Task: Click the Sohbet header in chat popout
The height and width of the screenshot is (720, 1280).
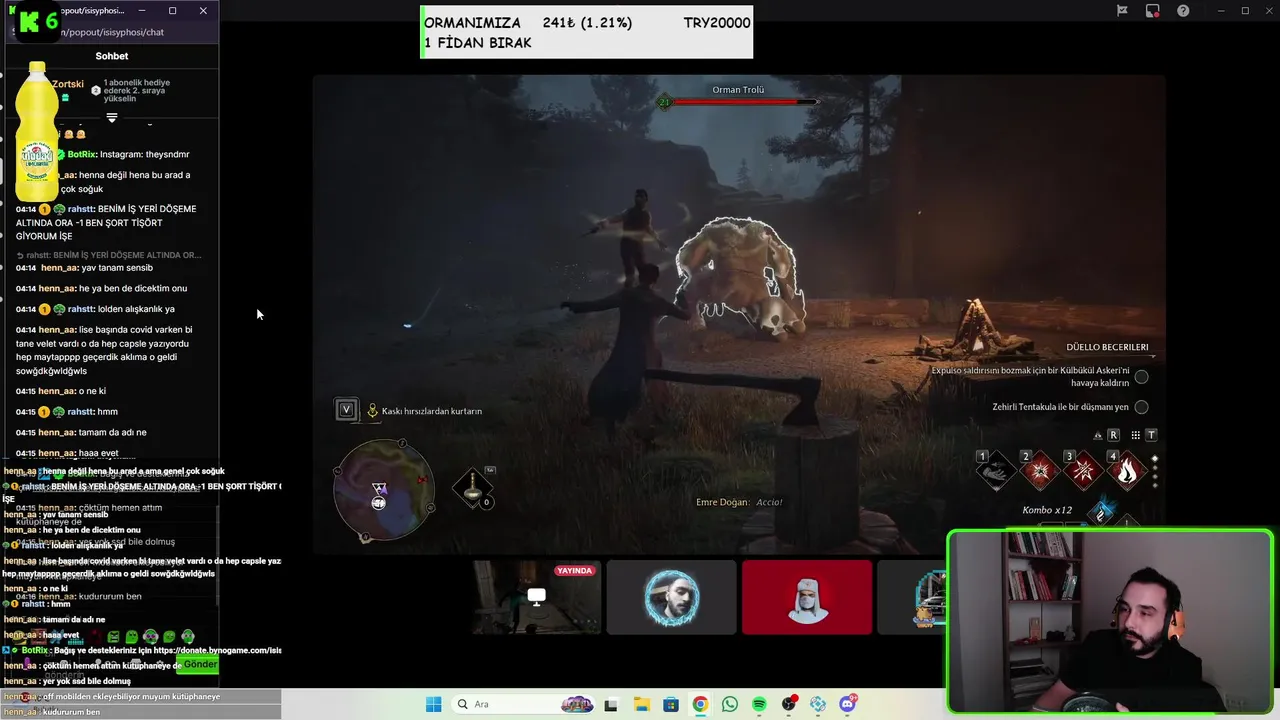Action: pos(112,56)
